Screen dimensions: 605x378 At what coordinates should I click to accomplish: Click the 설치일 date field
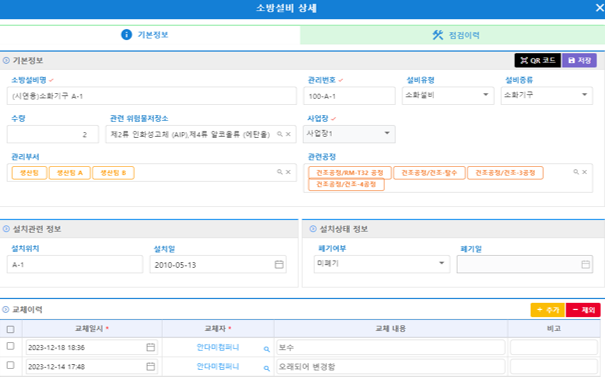click(218, 265)
